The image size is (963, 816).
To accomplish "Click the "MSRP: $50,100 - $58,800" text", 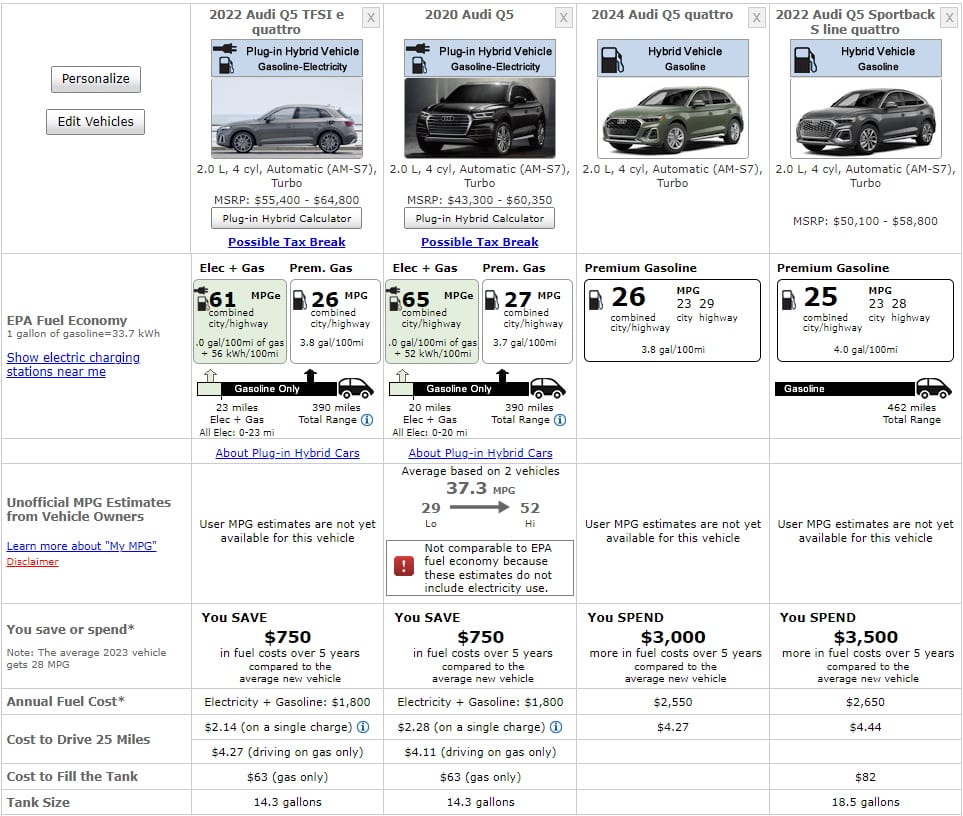I will point(865,221).
